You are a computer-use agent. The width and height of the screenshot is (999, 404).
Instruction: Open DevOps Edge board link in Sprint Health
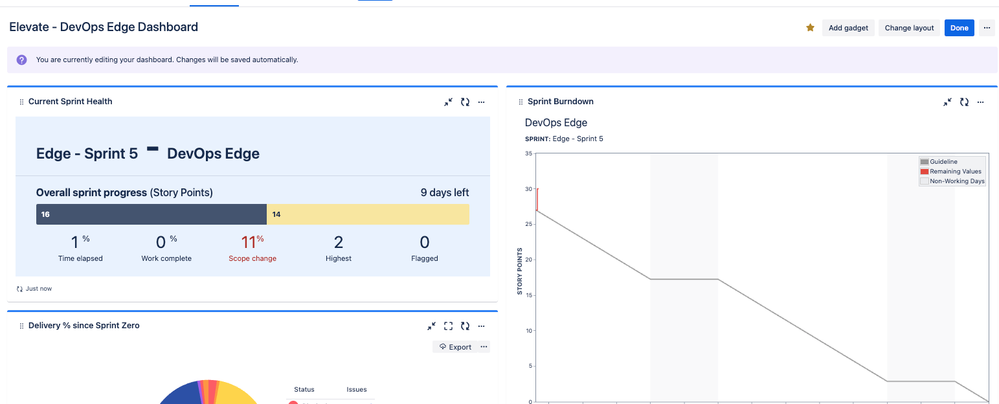pyautogui.click(x=213, y=154)
